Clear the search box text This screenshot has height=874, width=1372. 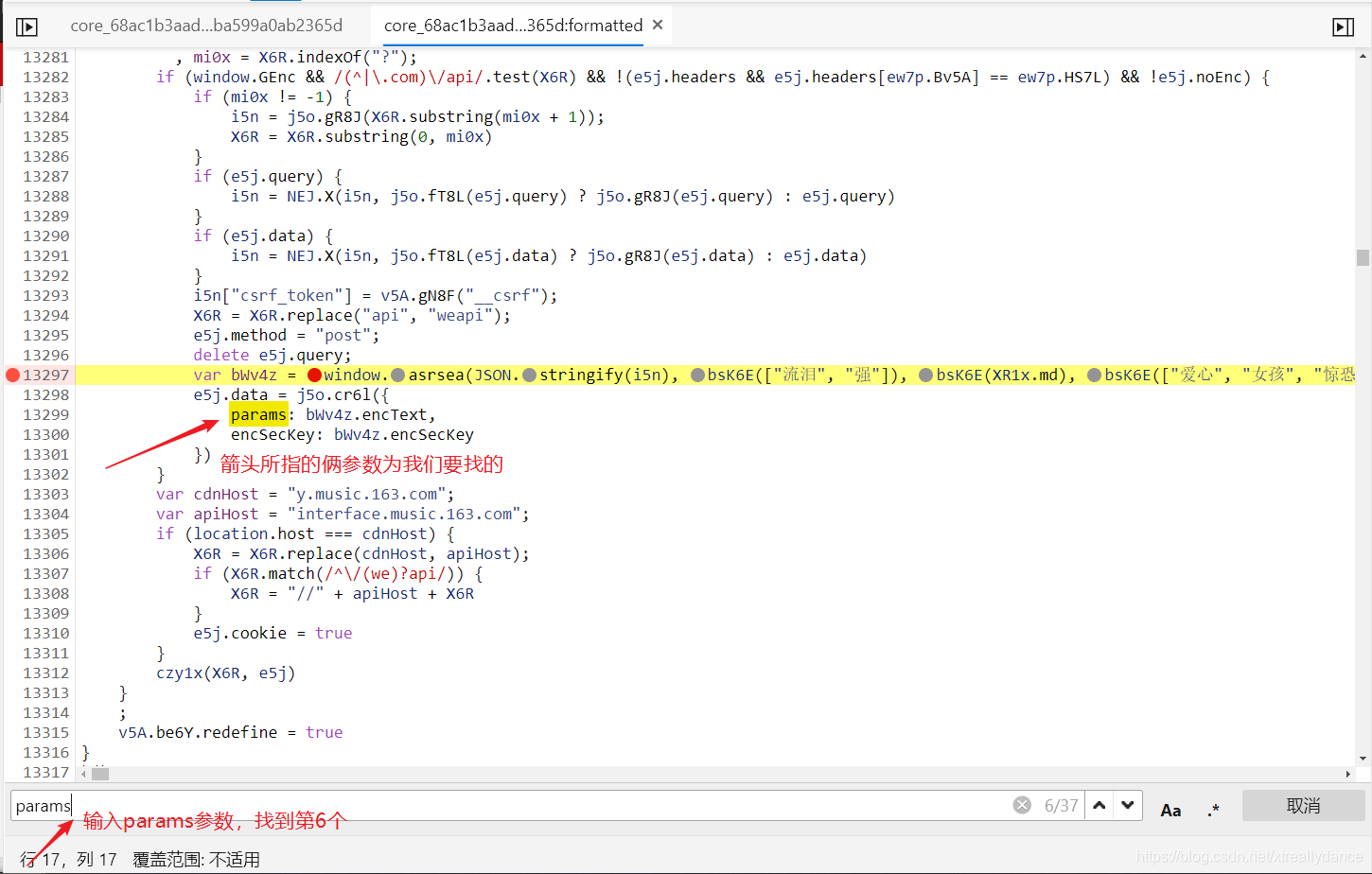[1022, 805]
